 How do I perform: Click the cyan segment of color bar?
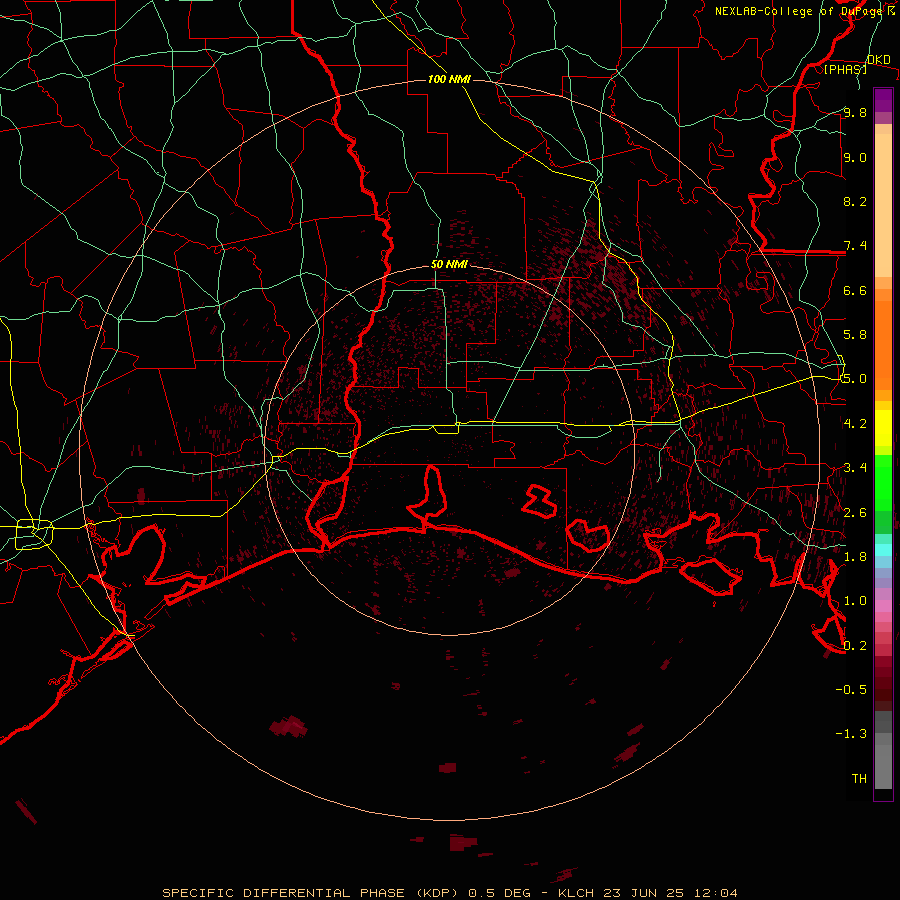click(x=883, y=550)
